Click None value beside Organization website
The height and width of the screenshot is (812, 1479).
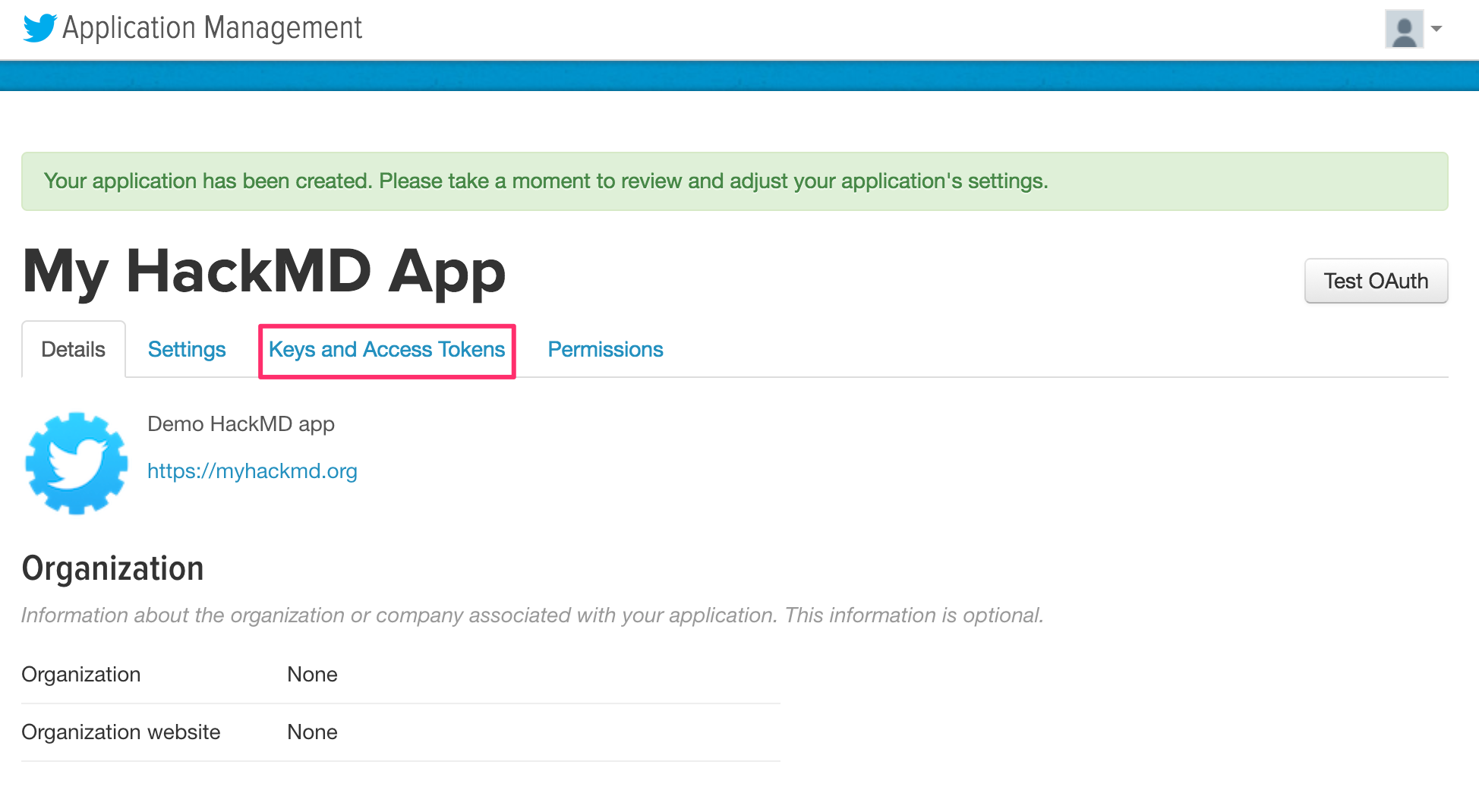click(312, 732)
